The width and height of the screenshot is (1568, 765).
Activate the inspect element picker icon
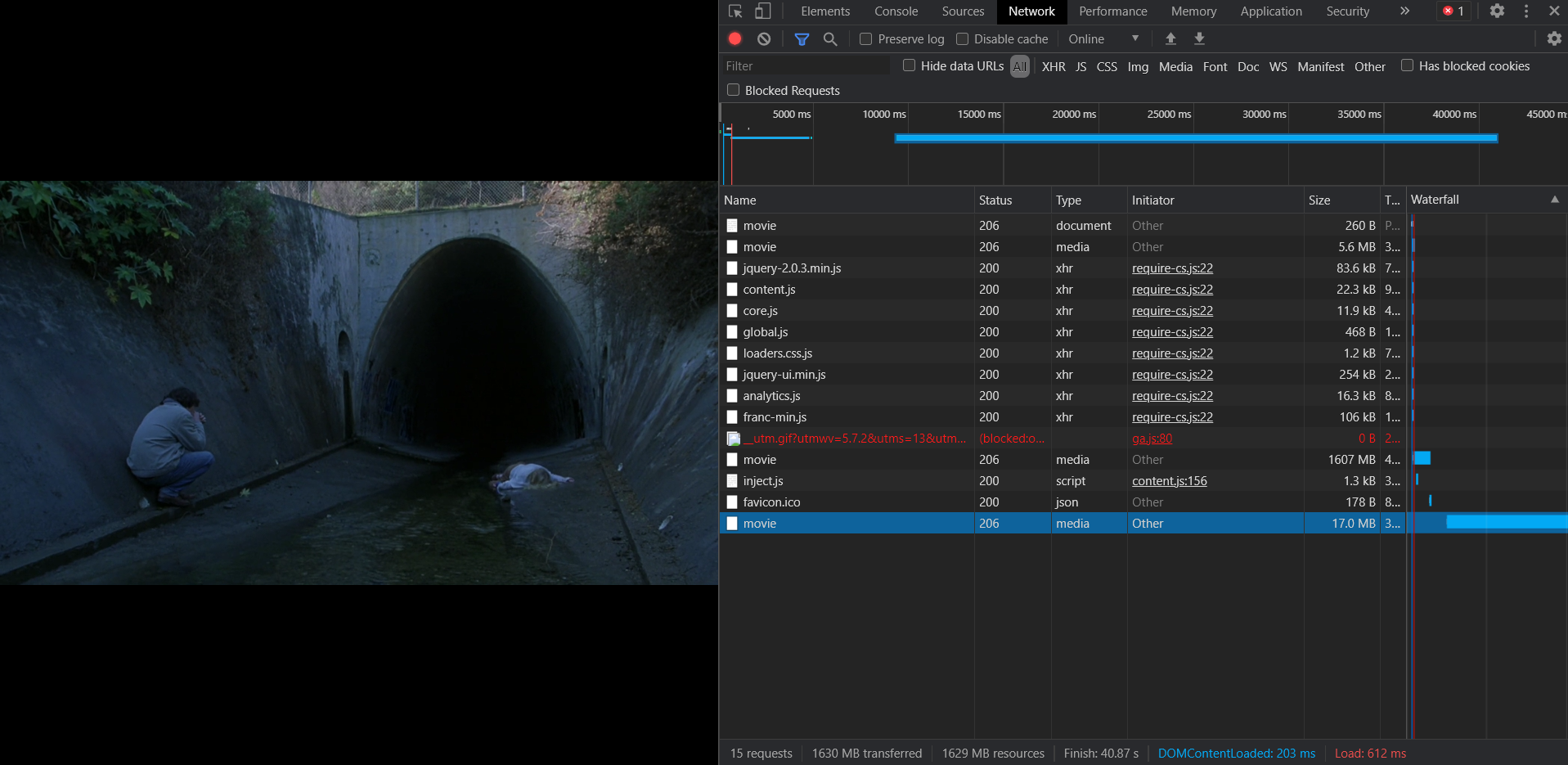[735, 11]
